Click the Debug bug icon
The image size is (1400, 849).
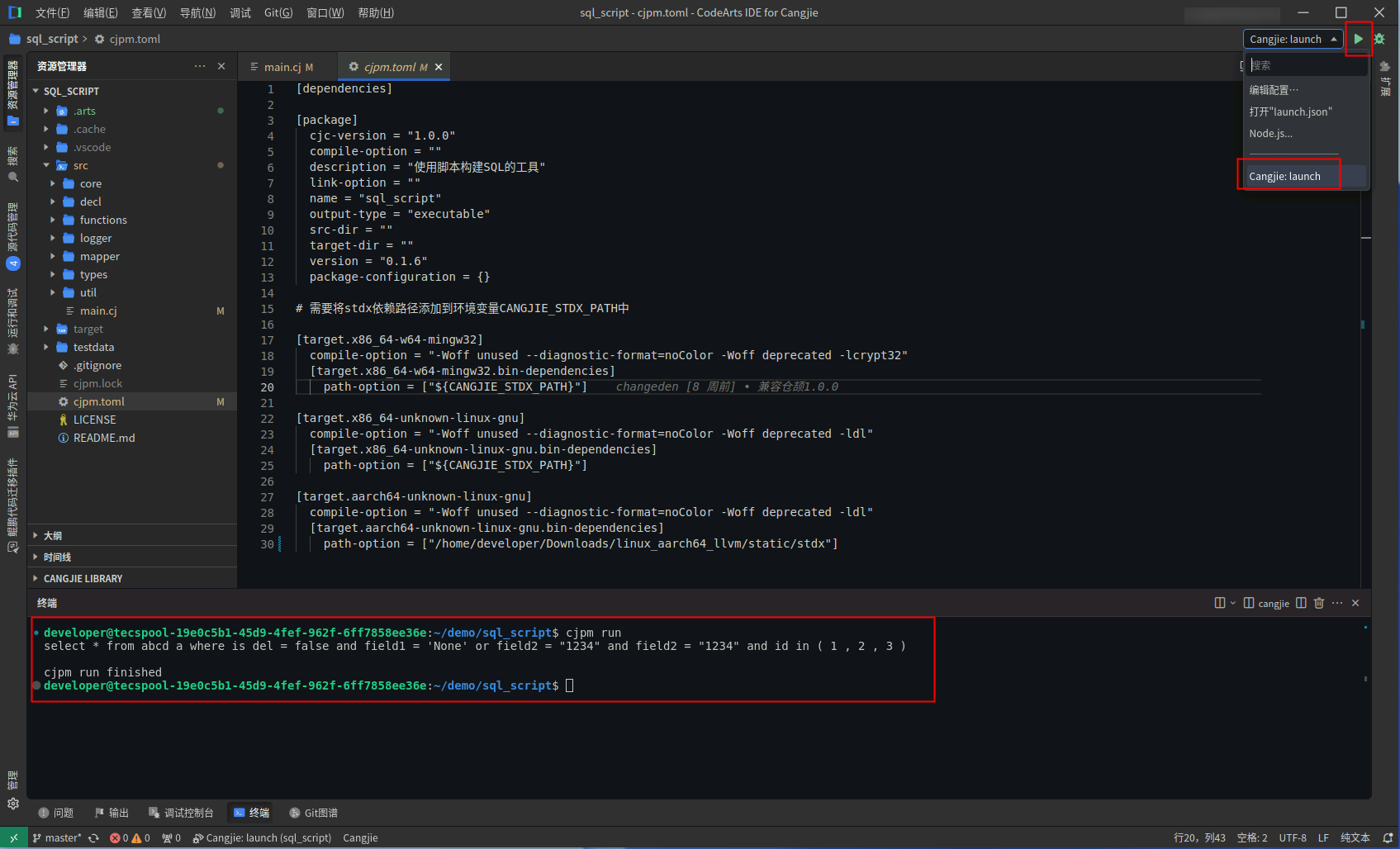coord(1379,39)
